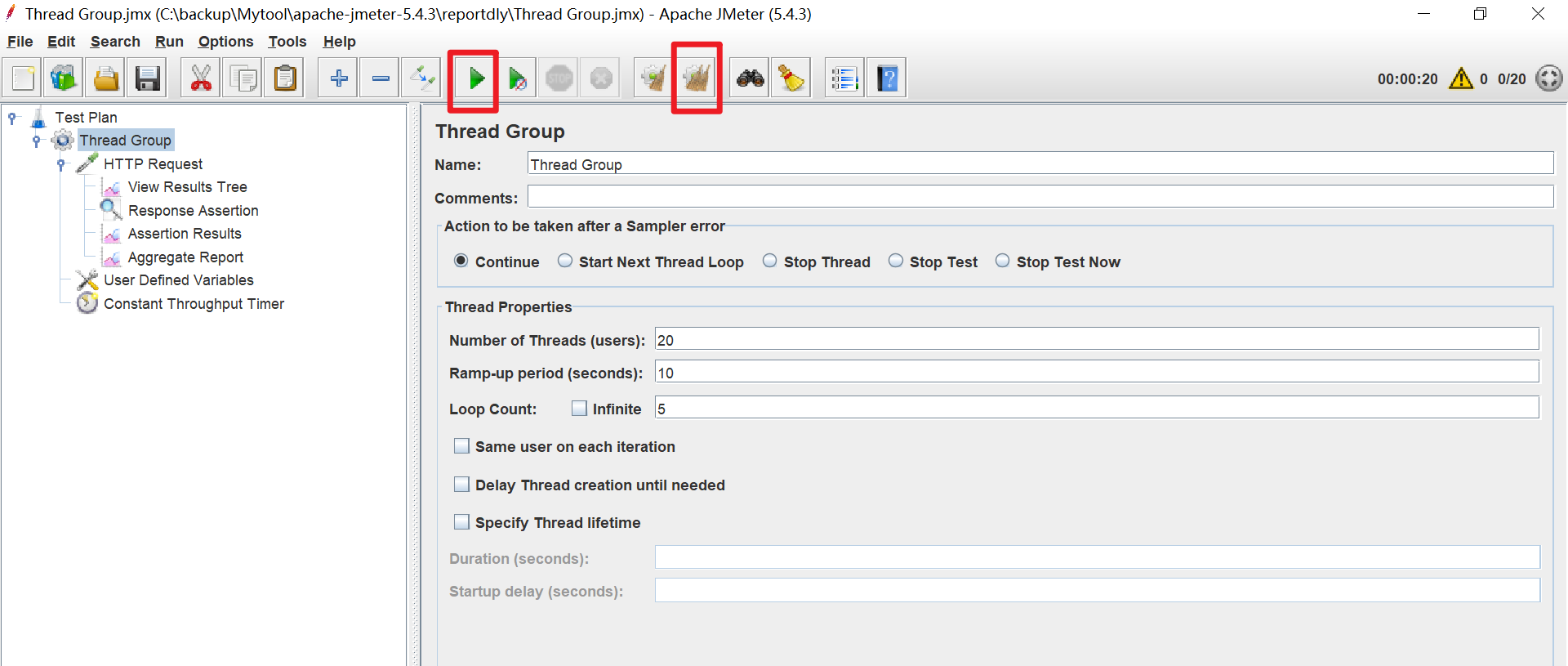This screenshot has width=1568, height=666.
Task: Open the Help question mark icon
Action: (x=887, y=78)
